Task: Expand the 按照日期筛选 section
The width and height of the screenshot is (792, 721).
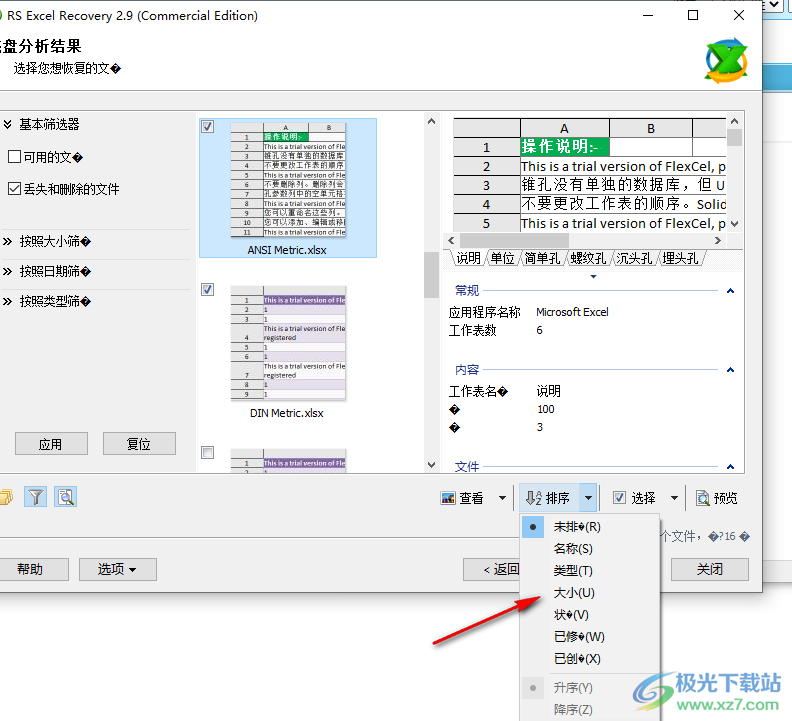Action: tap(8, 271)
